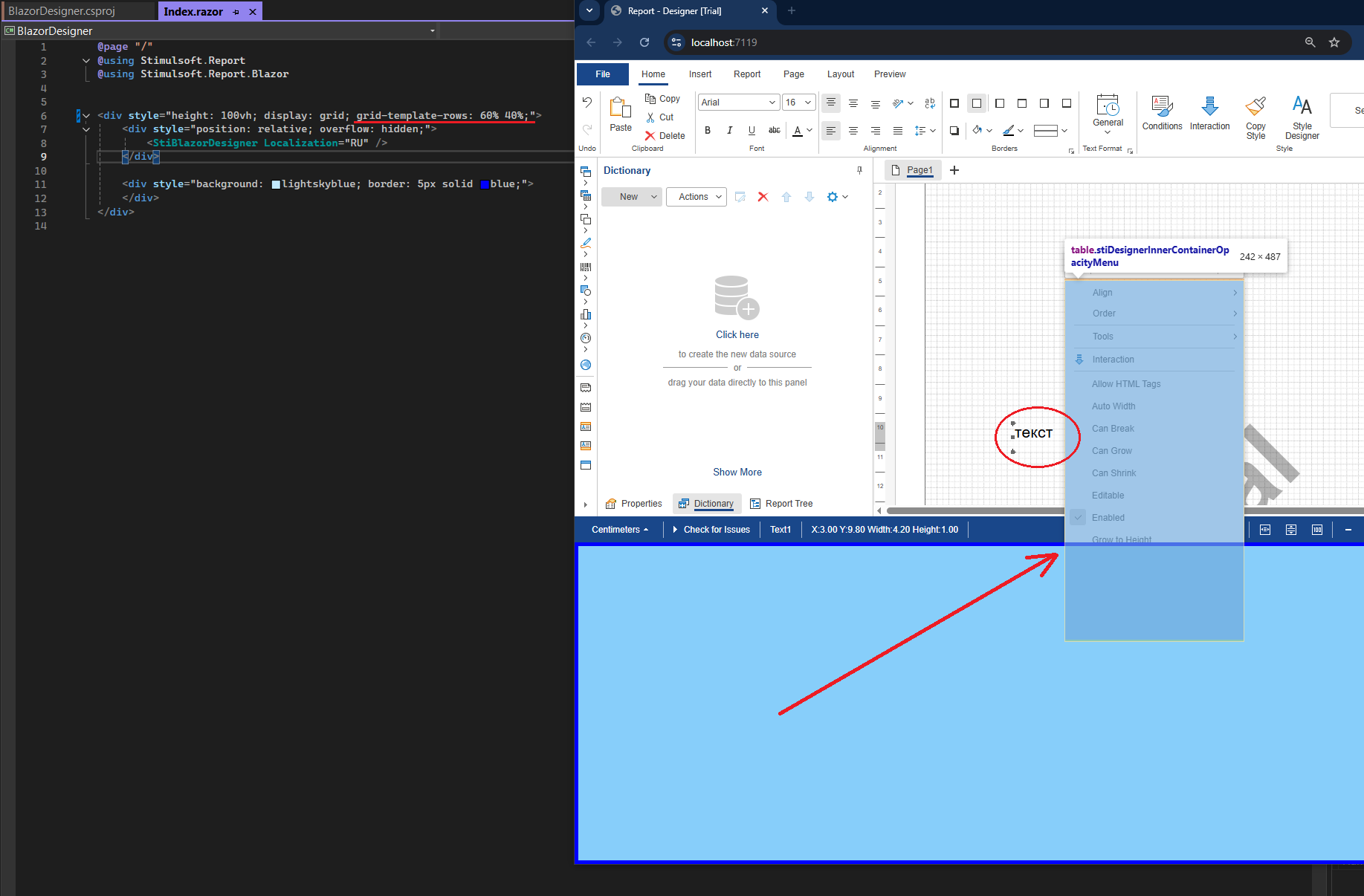Expand the Align submenu in context menu
The height and width of the screenshot is (896, 1364).
(1154, 293)
